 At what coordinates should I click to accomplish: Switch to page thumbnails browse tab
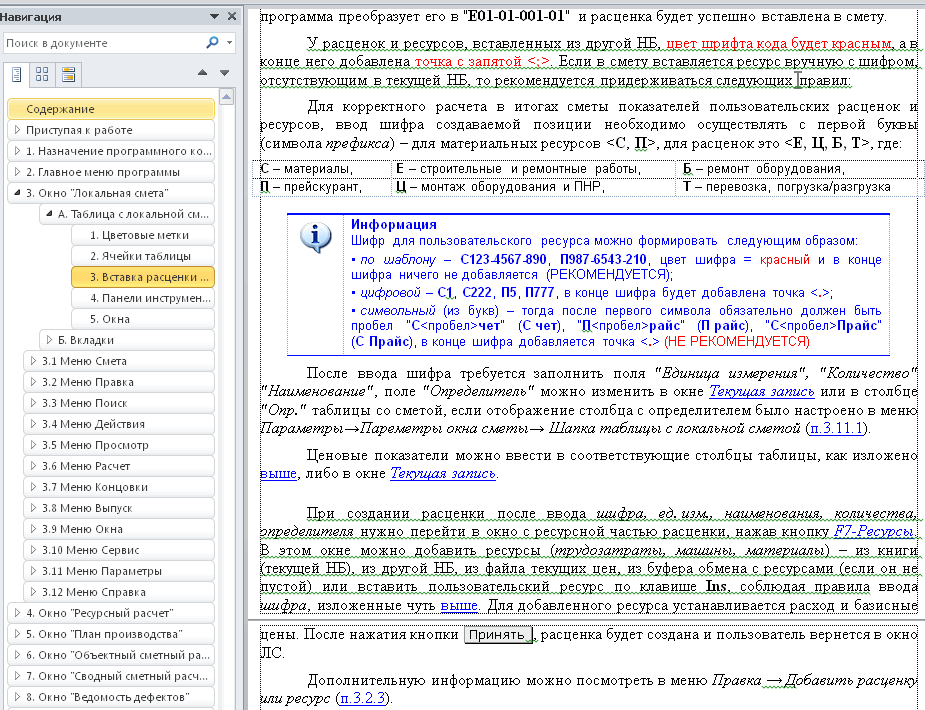click(42, 74)
